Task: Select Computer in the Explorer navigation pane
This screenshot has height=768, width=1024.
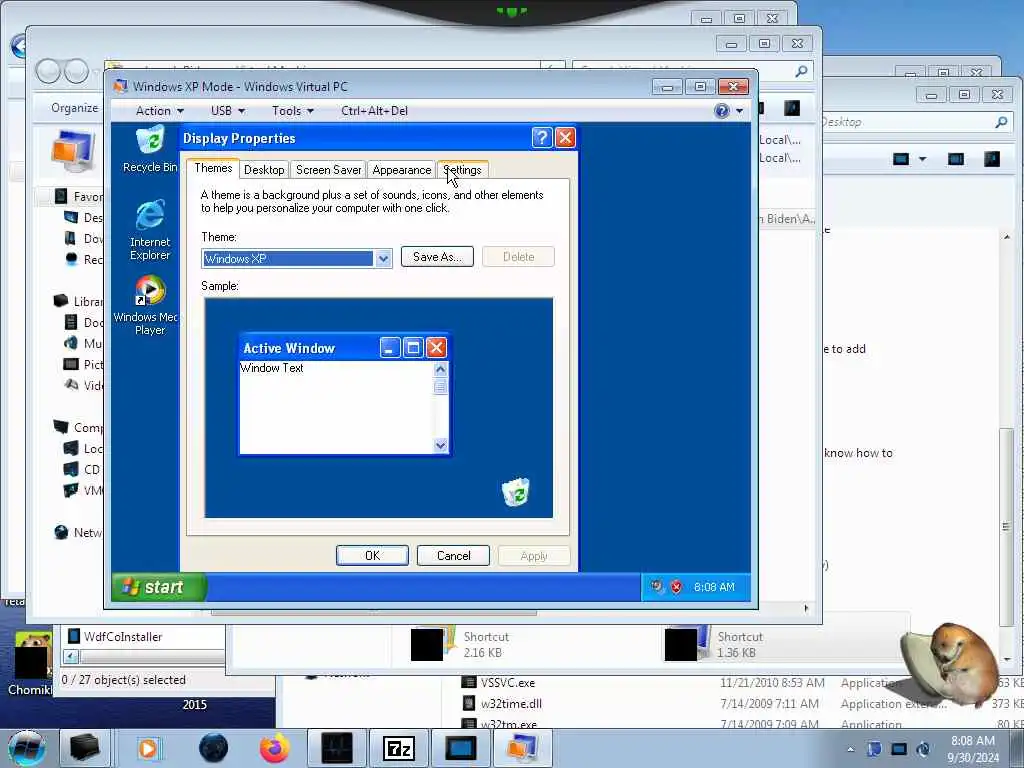Action: coord(78,427)
